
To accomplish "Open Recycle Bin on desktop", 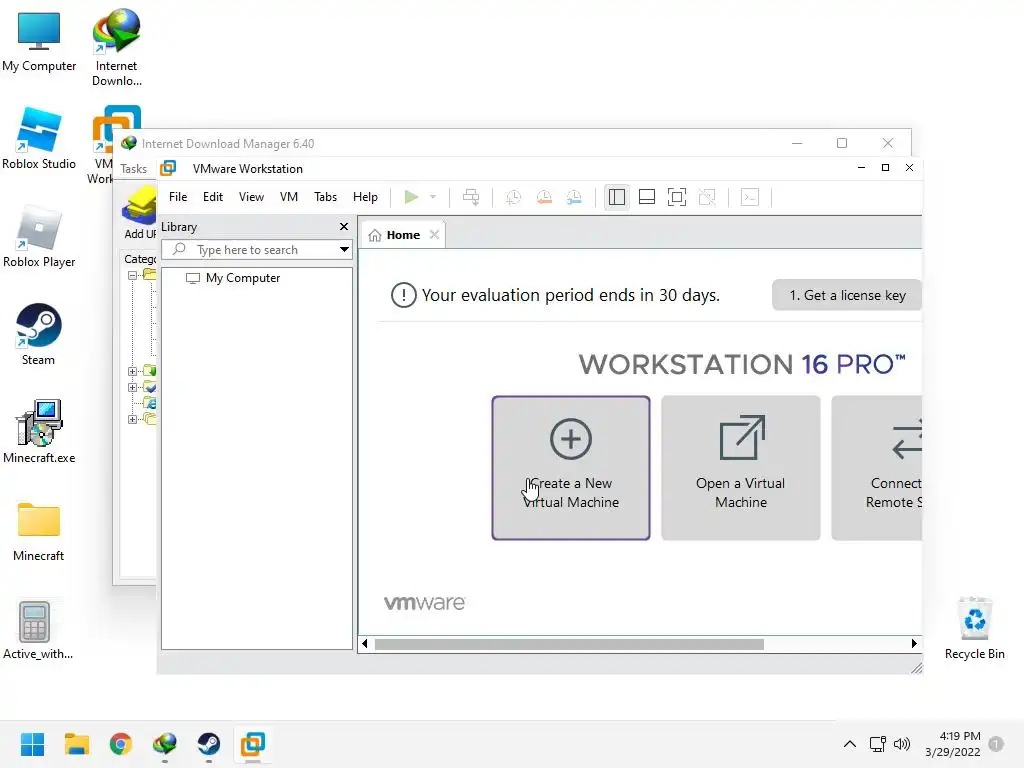I will click(x=974, y=628).
